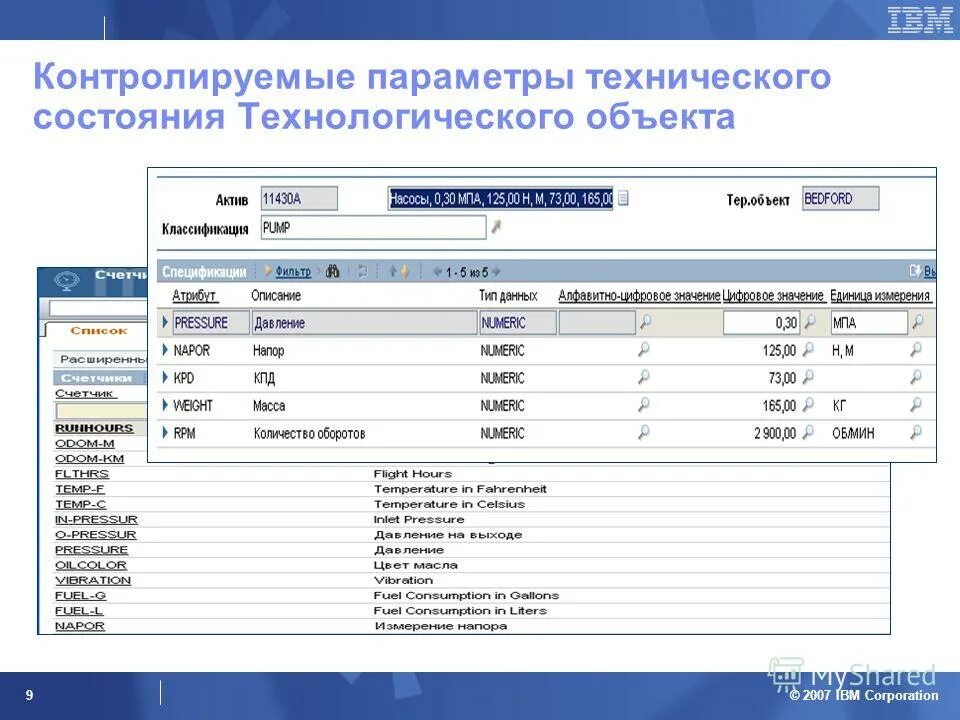Viewport: 960px width, 720px height.
Task: Open alphanumeric value lookup in NAPOR row
Action: tap(643, 350)
